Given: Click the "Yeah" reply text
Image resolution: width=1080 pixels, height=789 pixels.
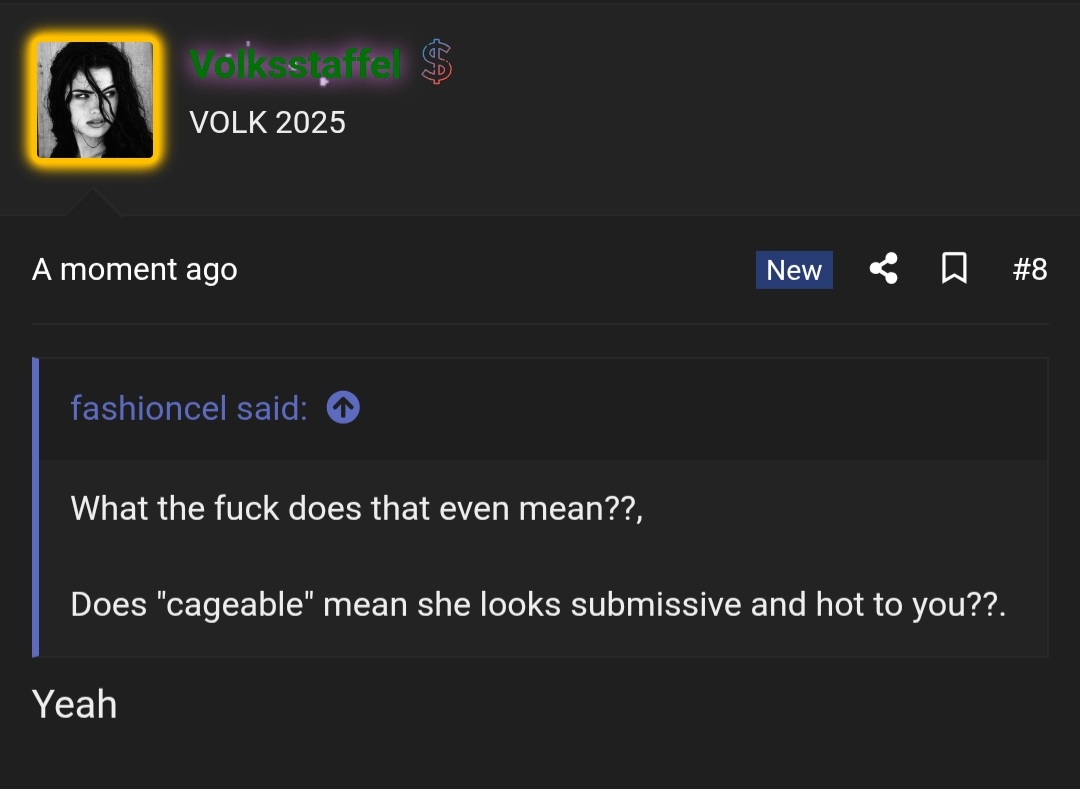Looking at the screenshot, I should [75, 705].
